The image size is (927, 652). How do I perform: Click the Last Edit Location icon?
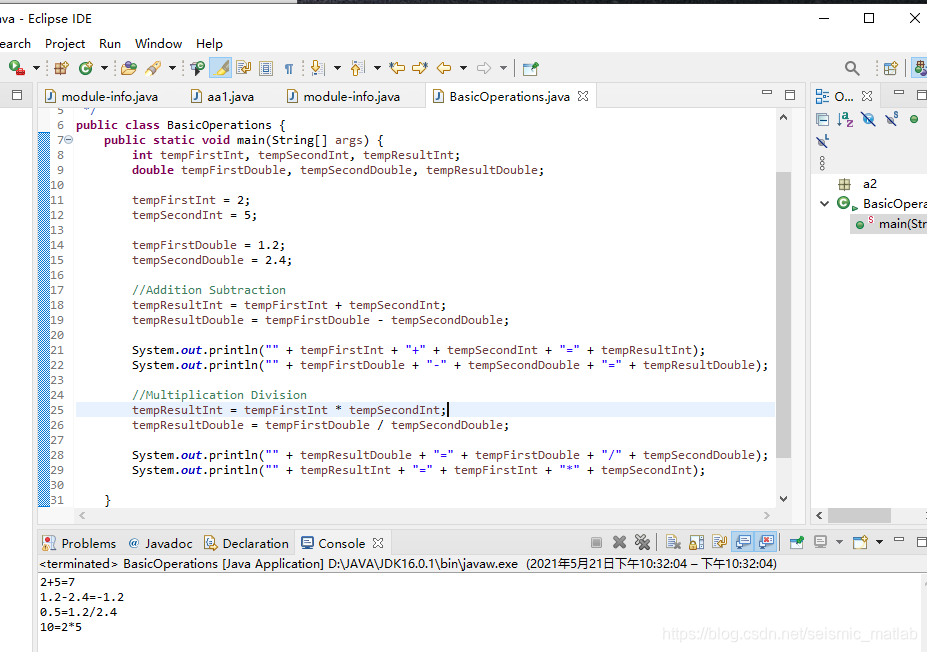[397, 68]
